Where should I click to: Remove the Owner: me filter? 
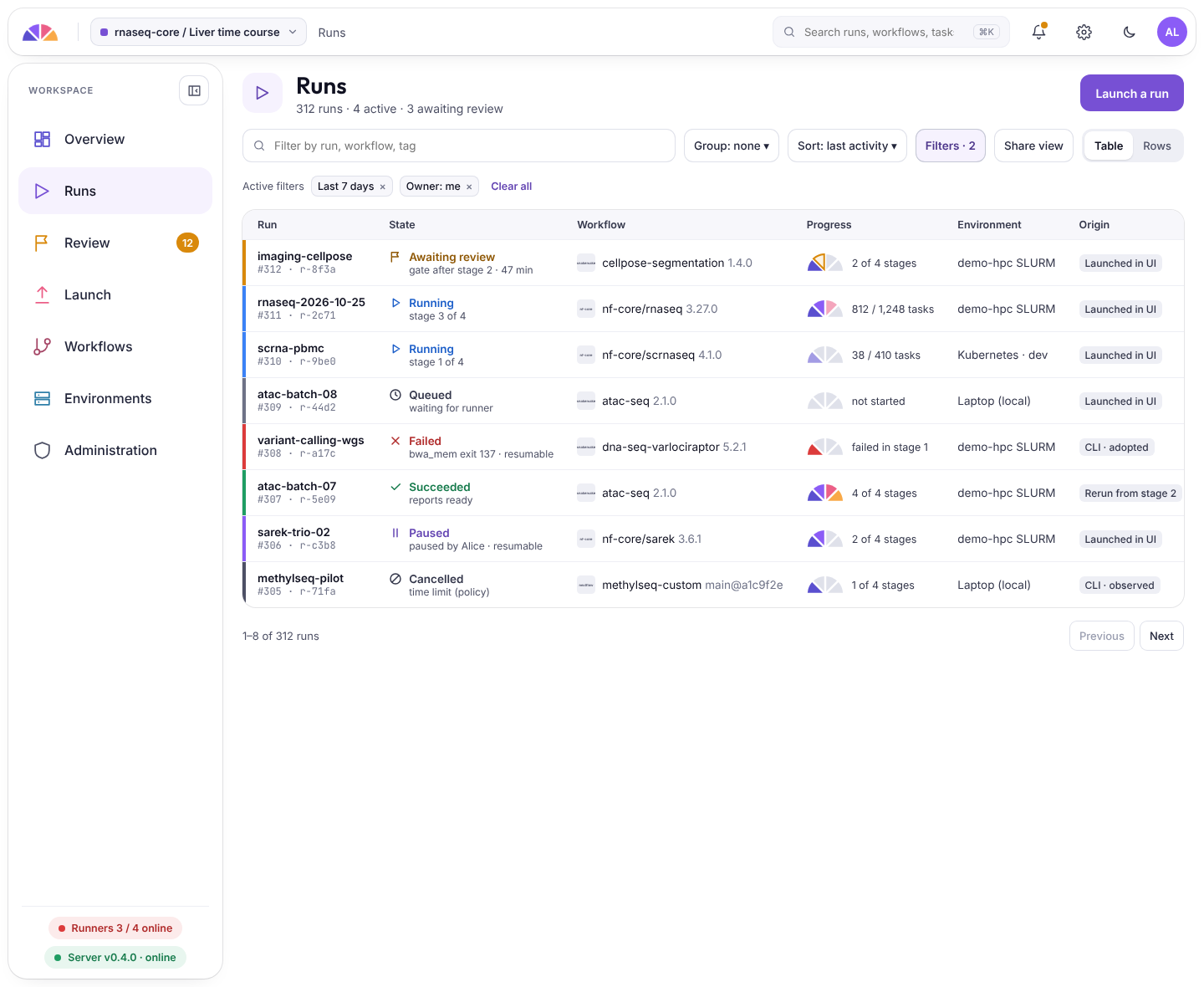(469, 187)
